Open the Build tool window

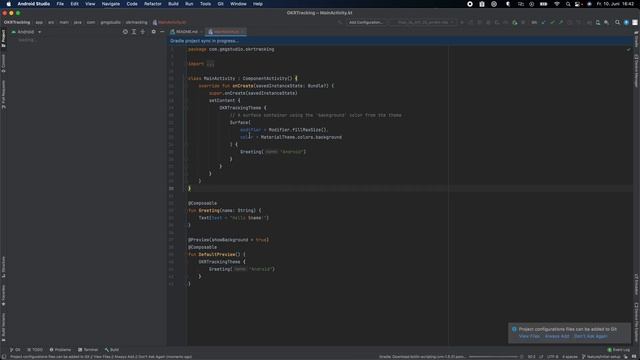point(111,350)
